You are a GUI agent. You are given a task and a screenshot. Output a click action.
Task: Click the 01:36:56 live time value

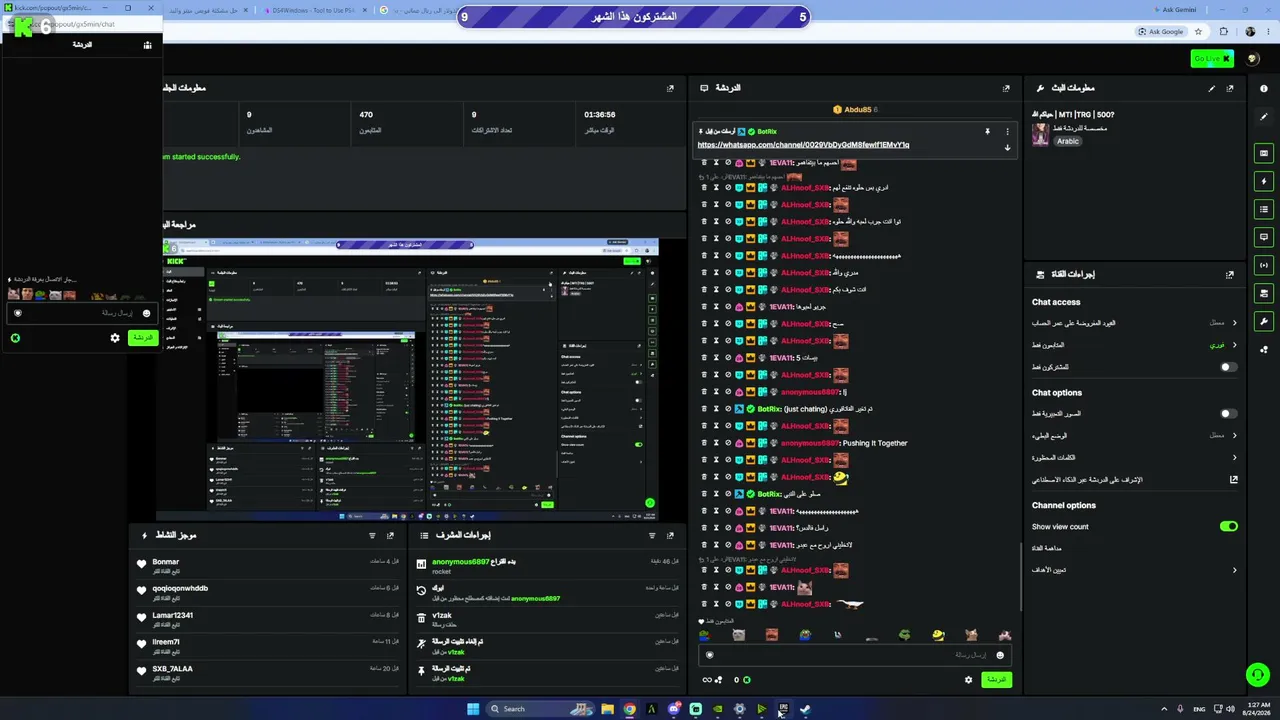pos(600,115)
